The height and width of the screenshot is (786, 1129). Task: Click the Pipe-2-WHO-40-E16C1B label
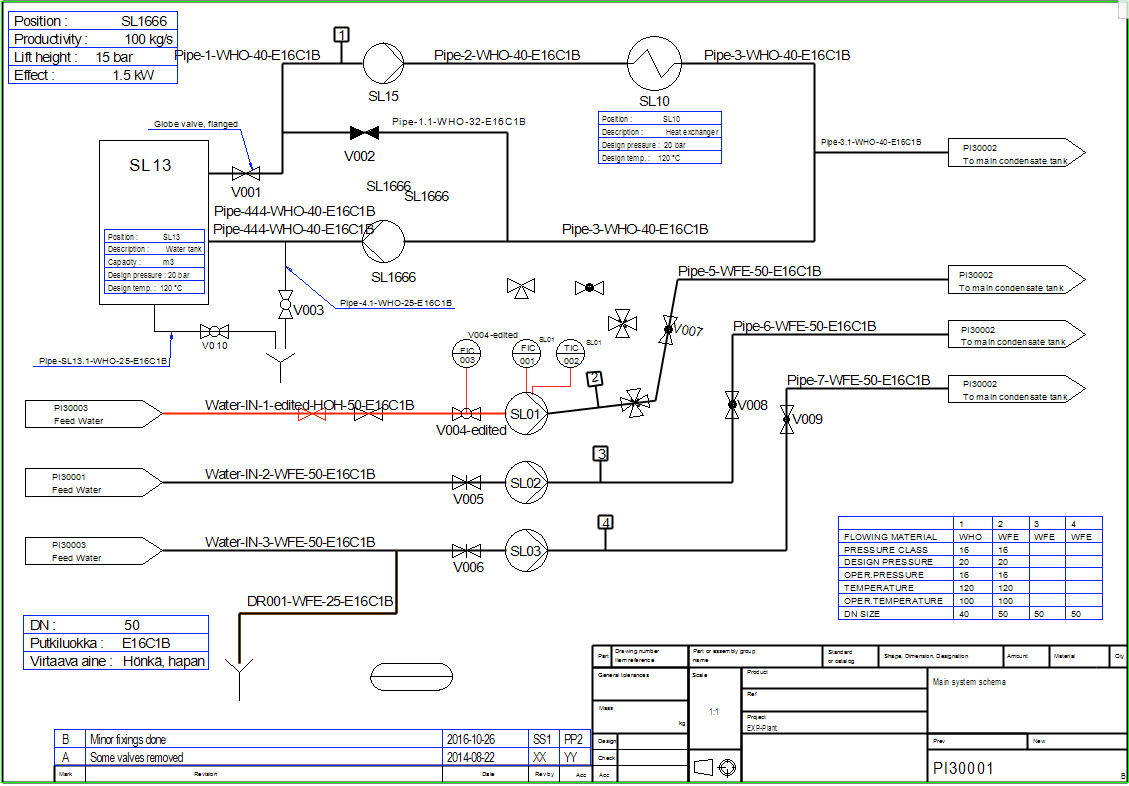coord(507,55)
